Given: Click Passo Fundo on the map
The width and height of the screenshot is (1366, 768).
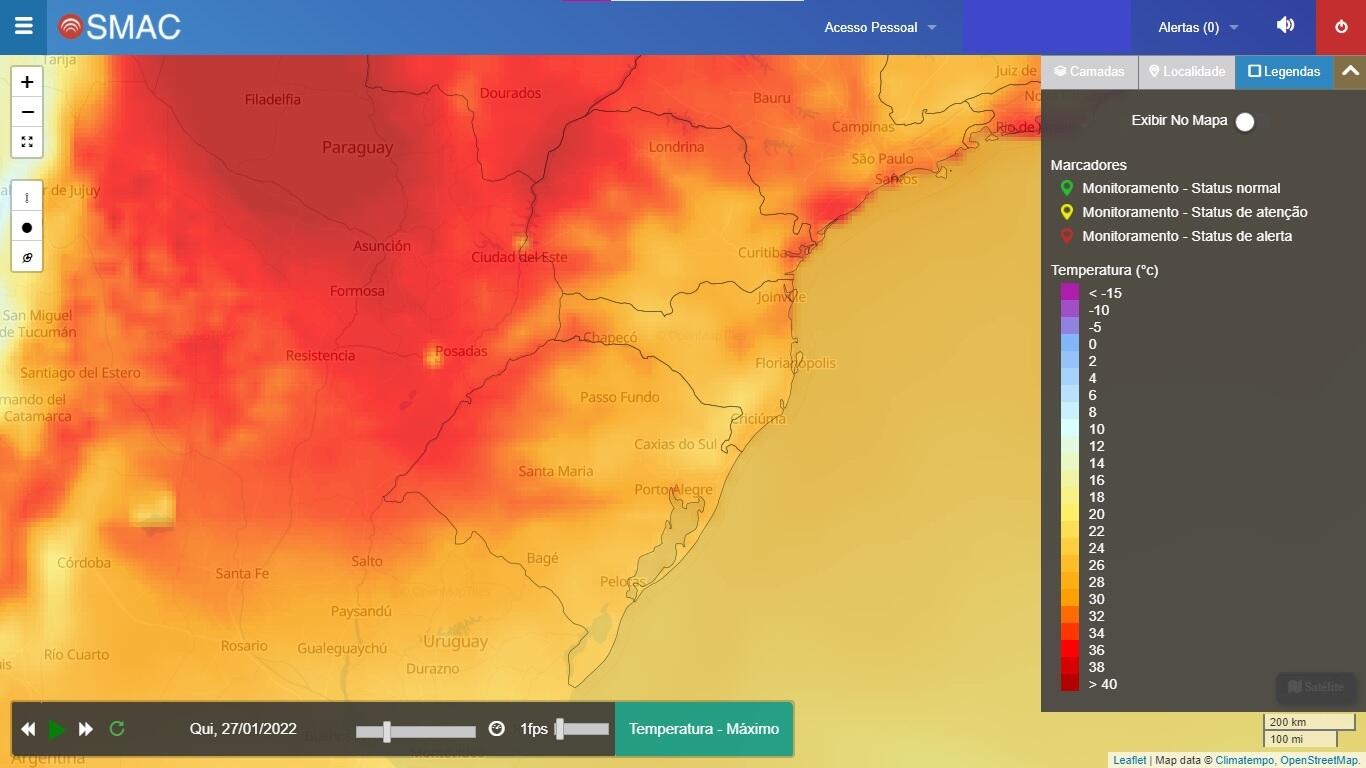Looking at the screenshot, I should tap(619, 397).
